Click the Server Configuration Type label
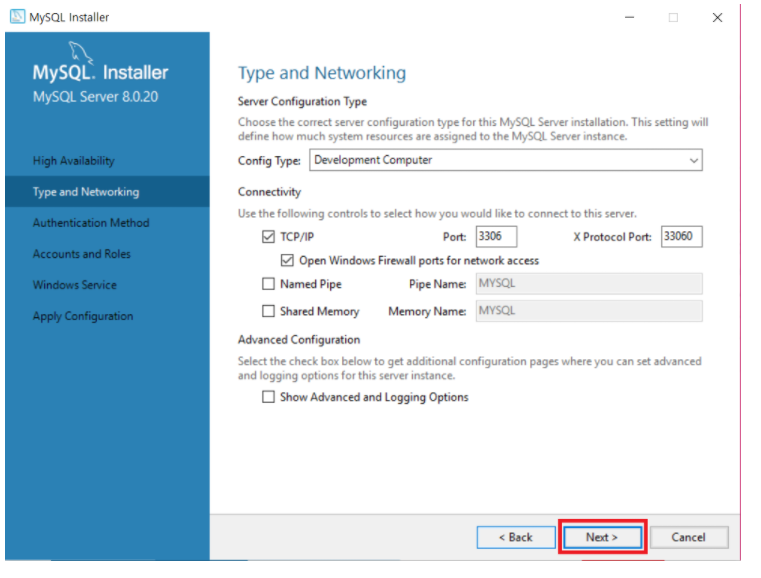This screenshot has width=761, height=578. coord(302,101)
